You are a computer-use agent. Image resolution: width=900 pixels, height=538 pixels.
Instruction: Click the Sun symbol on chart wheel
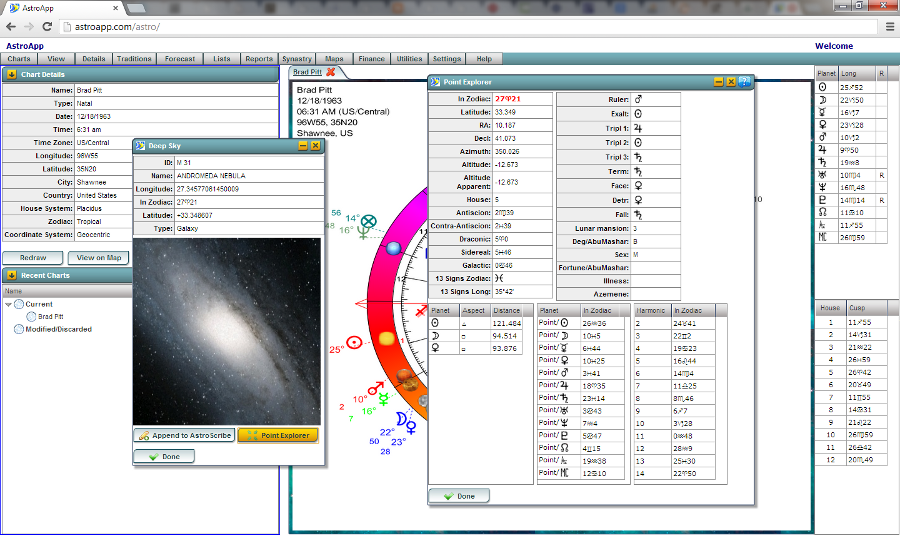click(354, 342)
